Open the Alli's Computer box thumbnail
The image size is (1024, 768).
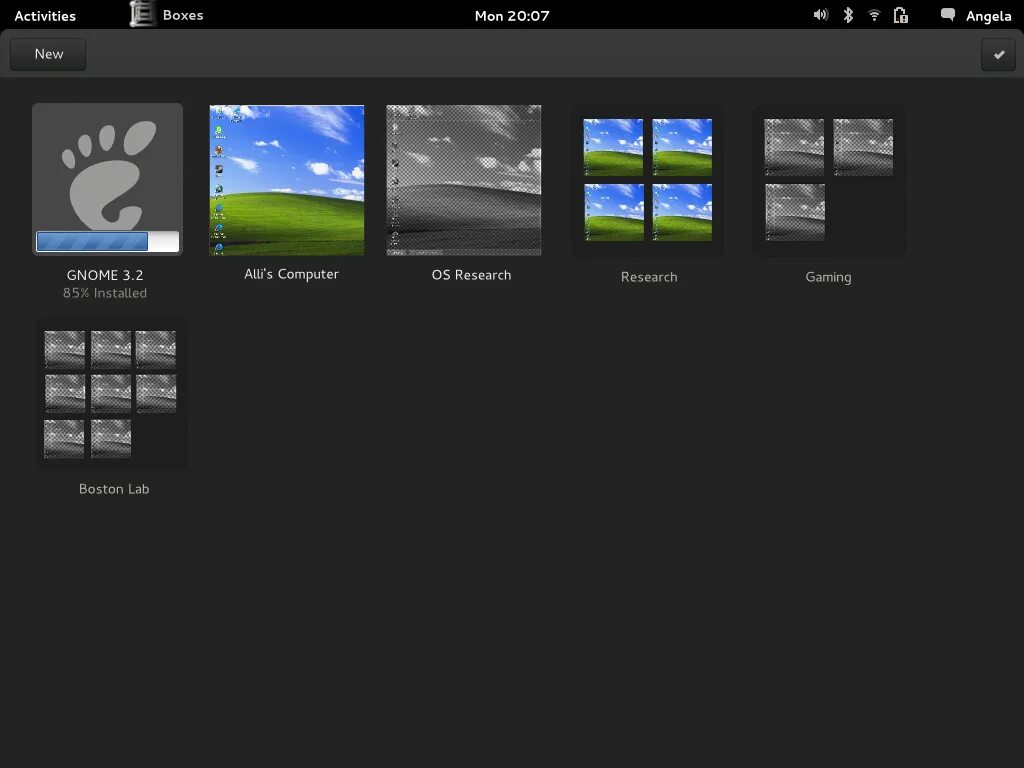click(x=287, y=180)
